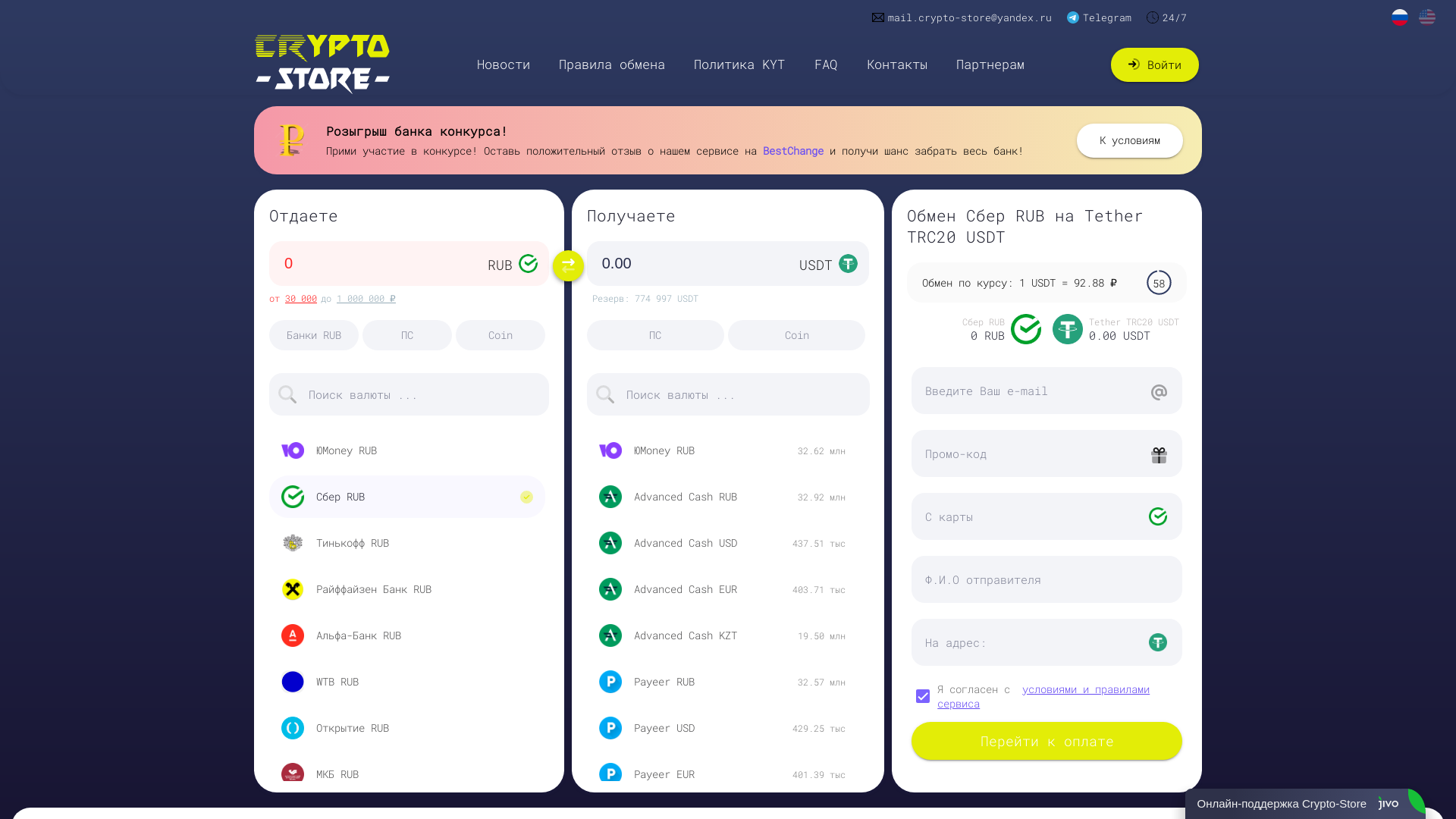
Task: Select Coin filter in Отдаете panel
Action: [x=500, y=335]
